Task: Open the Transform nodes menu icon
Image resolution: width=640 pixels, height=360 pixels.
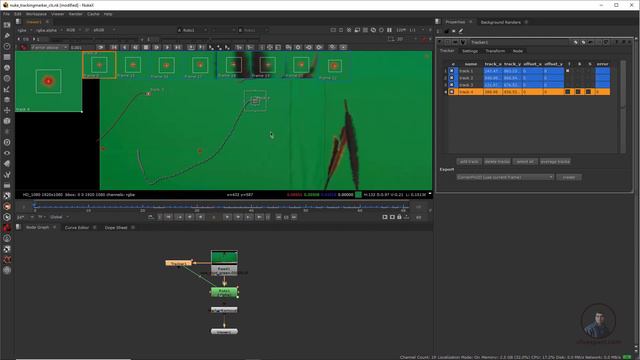Action: (x=7, y=110)
